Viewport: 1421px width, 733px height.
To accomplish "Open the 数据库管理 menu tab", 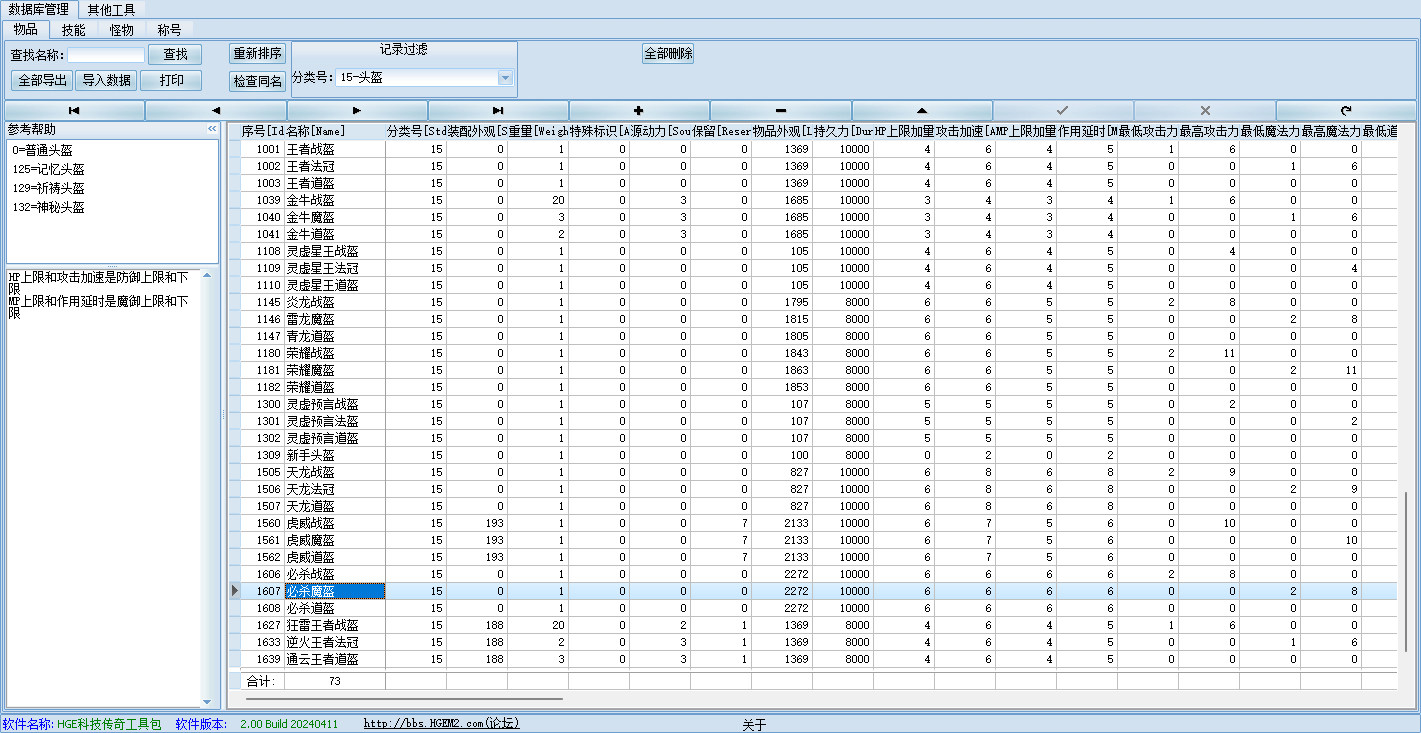I will click(39, 9).
